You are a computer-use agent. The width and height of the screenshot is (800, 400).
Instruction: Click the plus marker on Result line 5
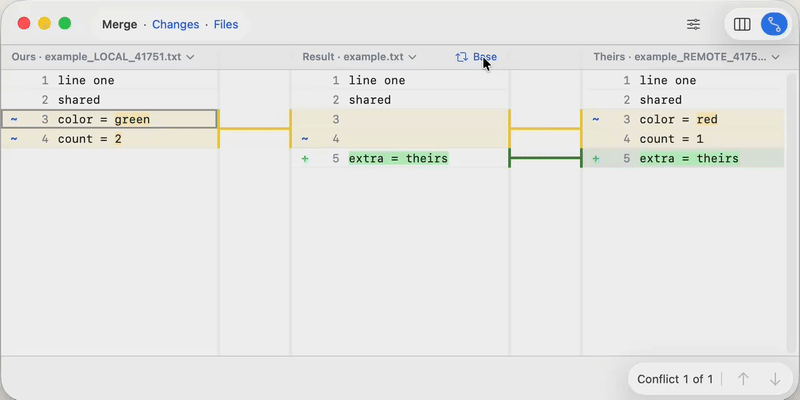tap(305, 159)
